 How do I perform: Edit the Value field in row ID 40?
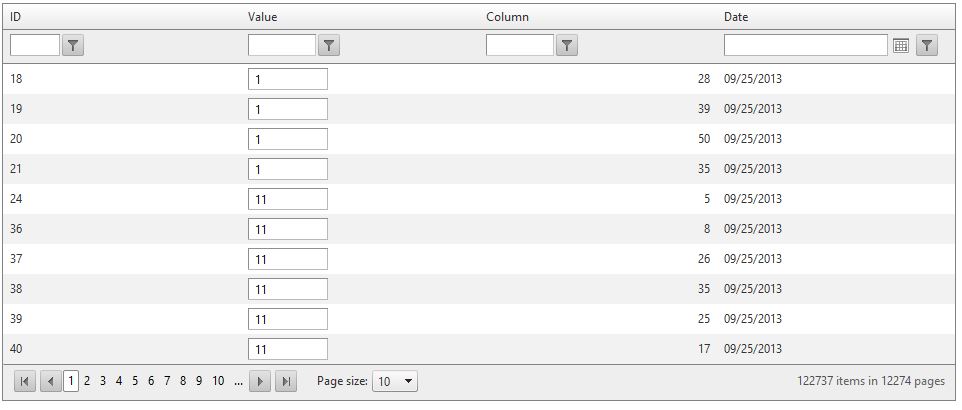(288, 349)
